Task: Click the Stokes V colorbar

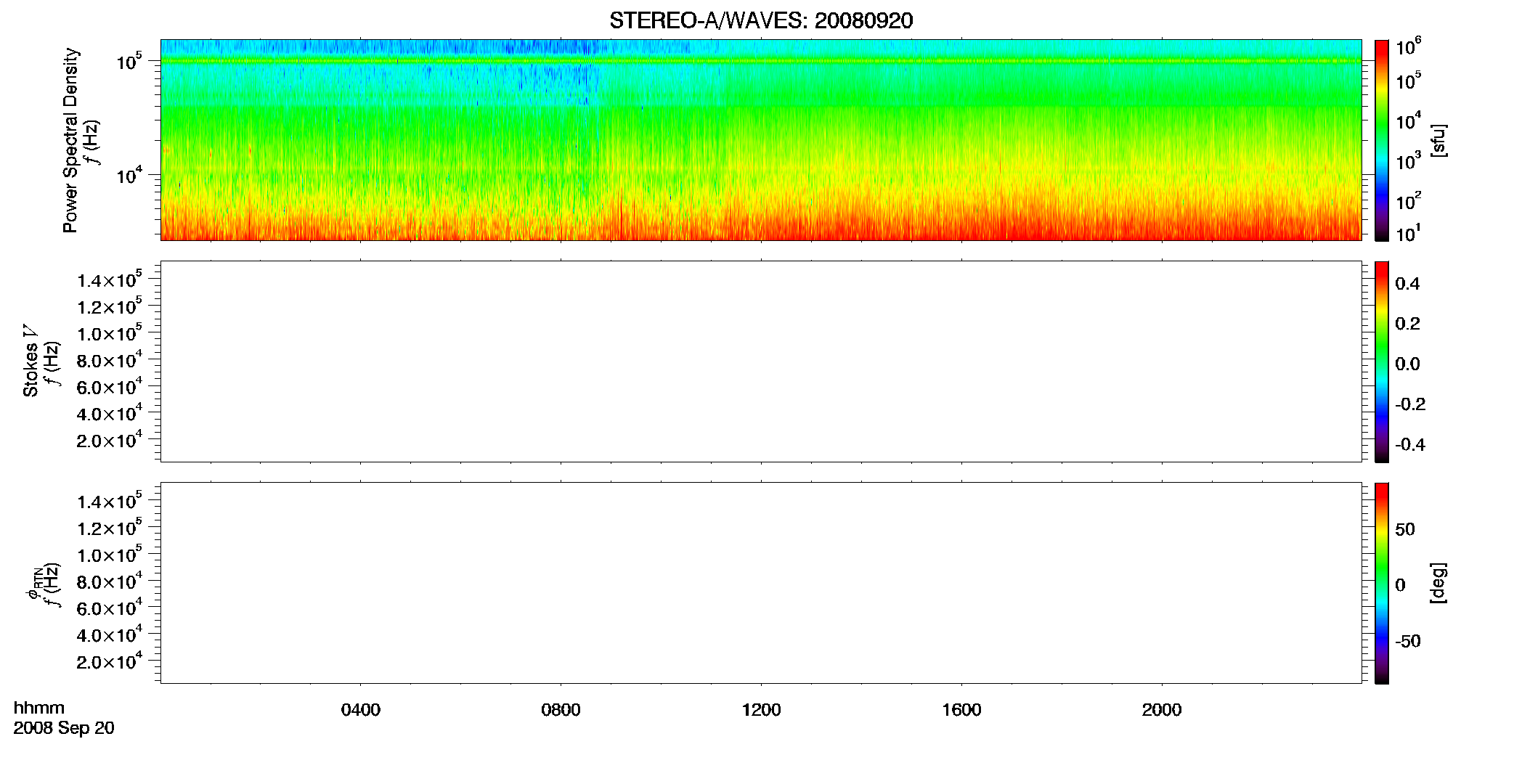Action: (x=1382, y=362)
